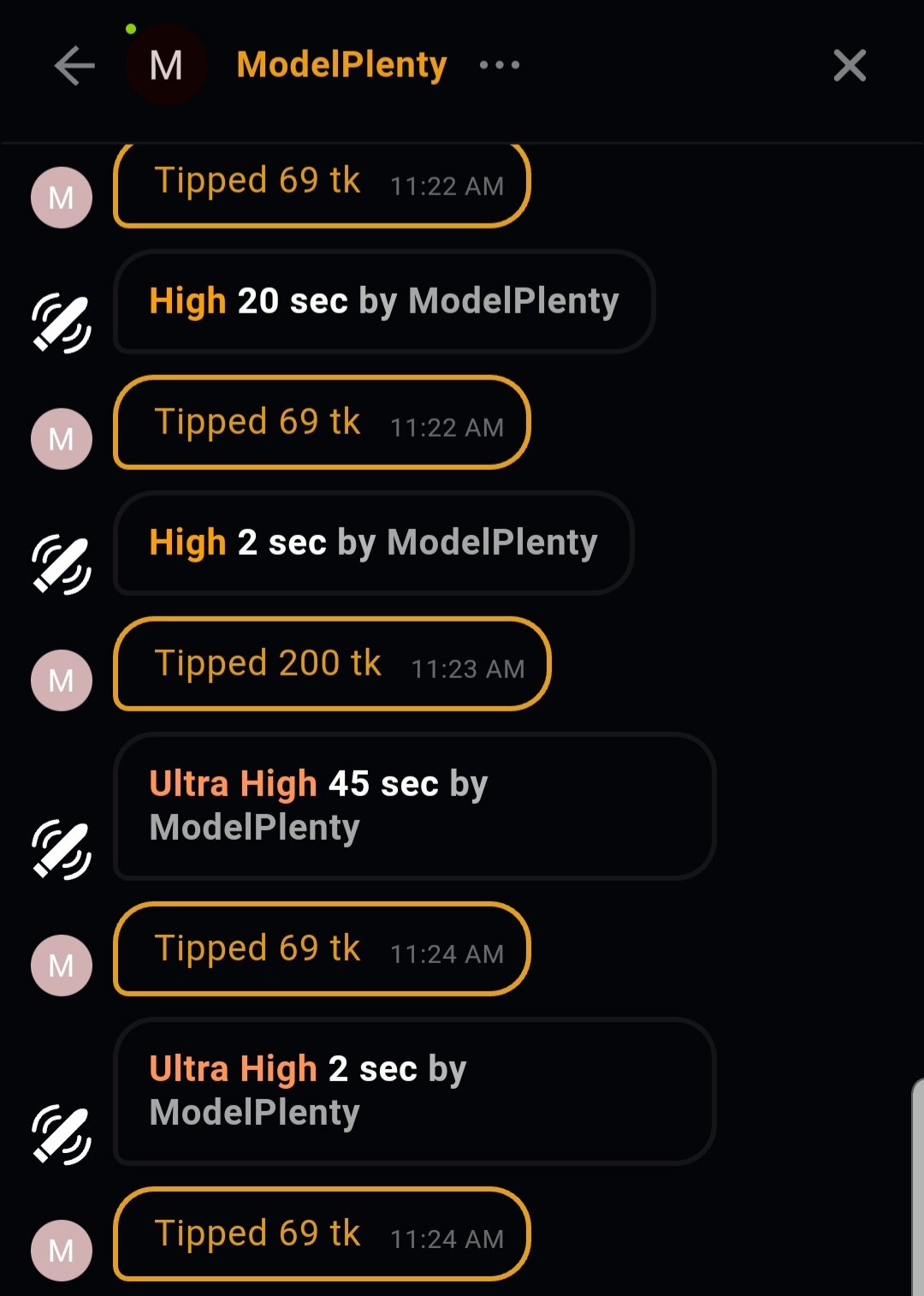
Task: Click vibration icon beside Ultra High 45 sec
Action: (x=62, y=849)
